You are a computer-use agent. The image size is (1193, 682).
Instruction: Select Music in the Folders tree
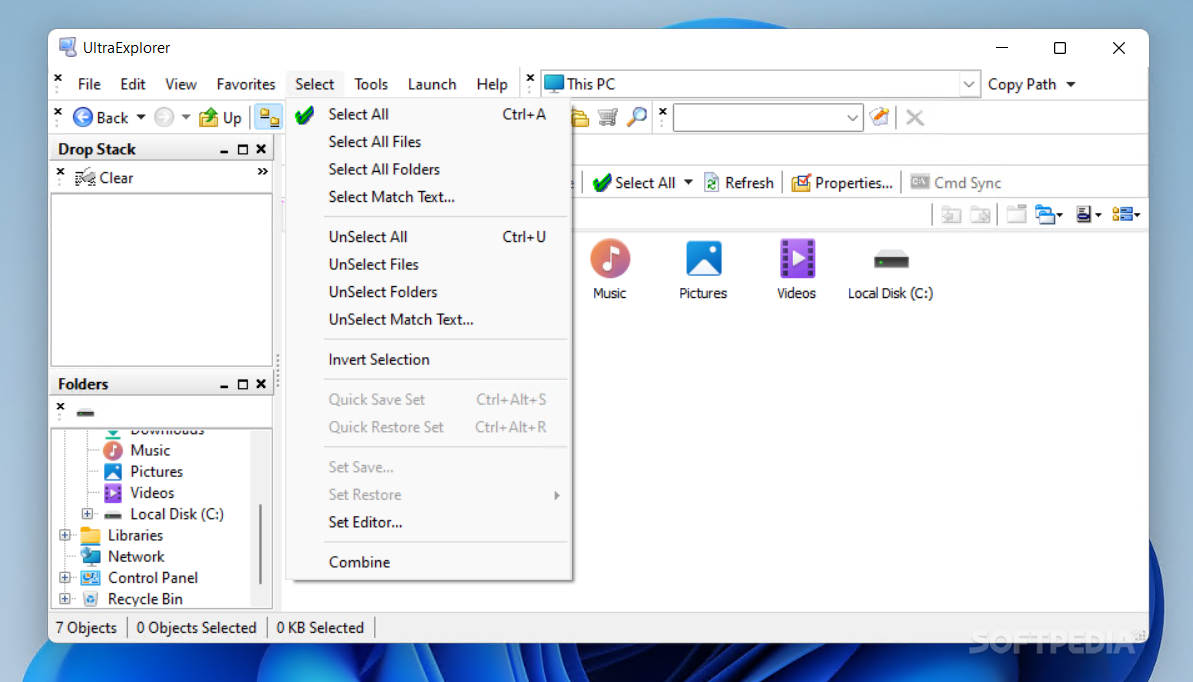pos(150,451)
